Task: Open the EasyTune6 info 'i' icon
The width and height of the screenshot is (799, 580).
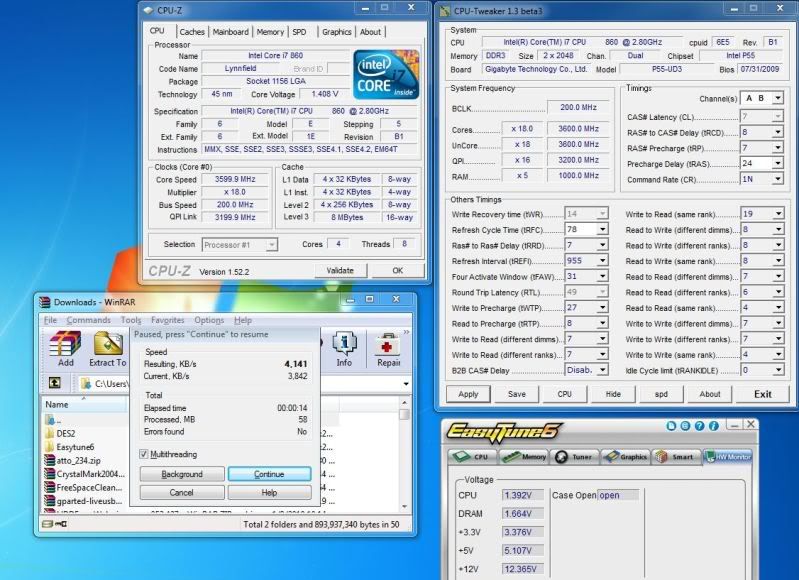Action: 713,426
